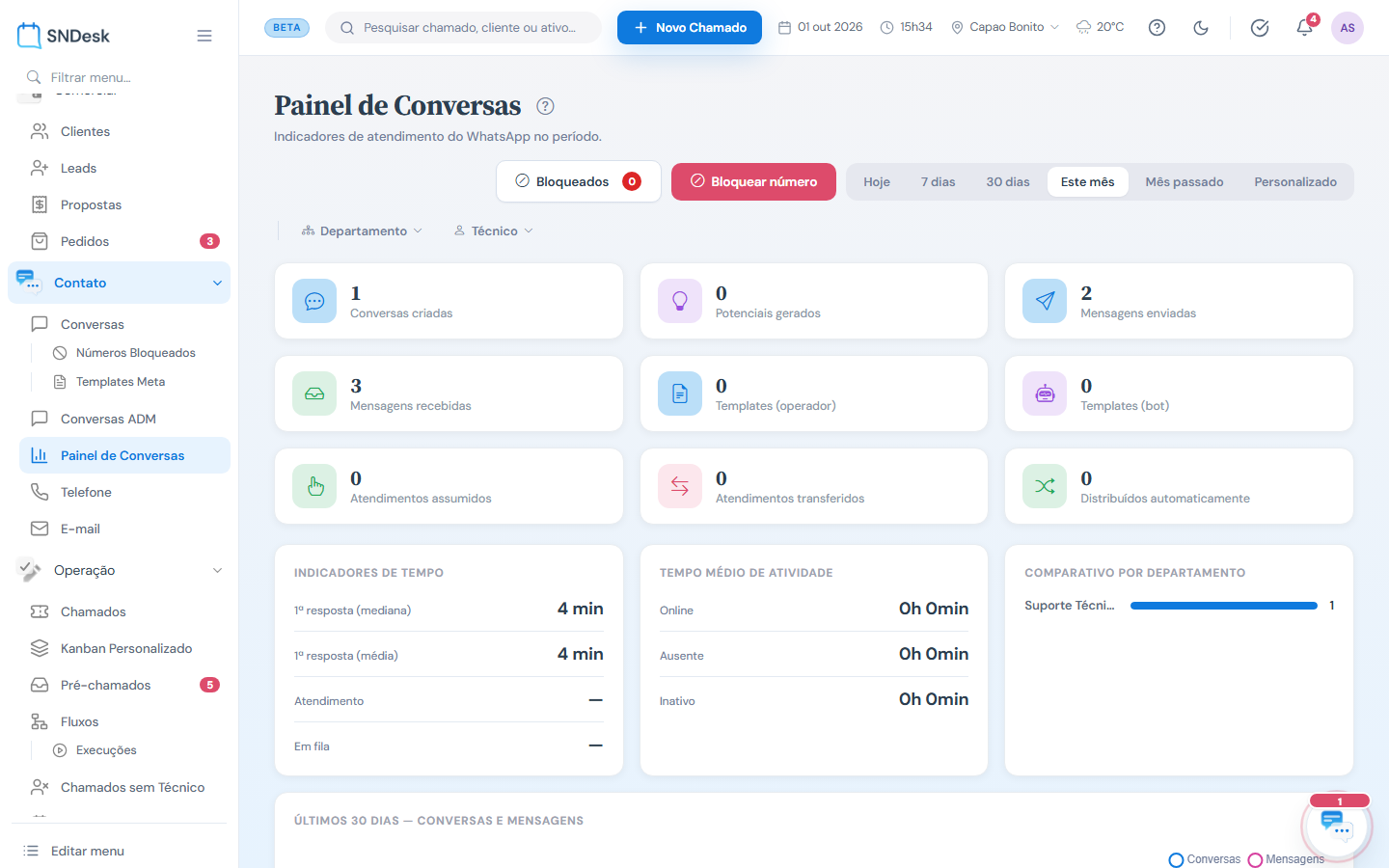Viewport: 1389px width, 868px height.
Task: Select the Personalizado period tab
Action: click(x=1295, y=181)
